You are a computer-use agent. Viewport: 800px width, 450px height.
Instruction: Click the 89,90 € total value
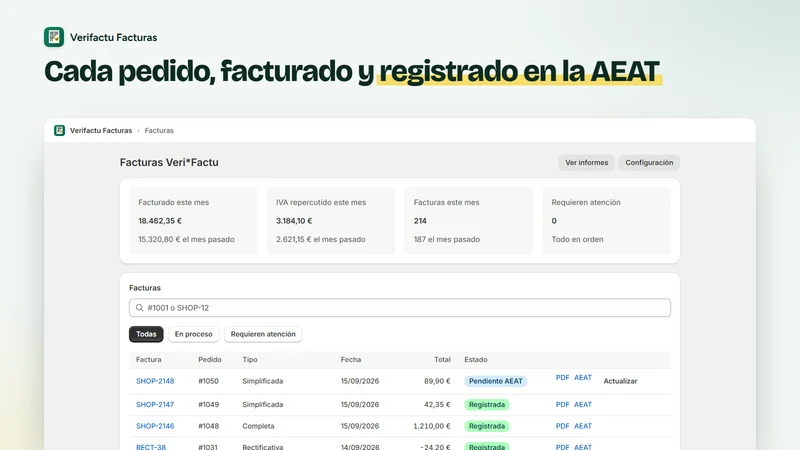[437, 381]
